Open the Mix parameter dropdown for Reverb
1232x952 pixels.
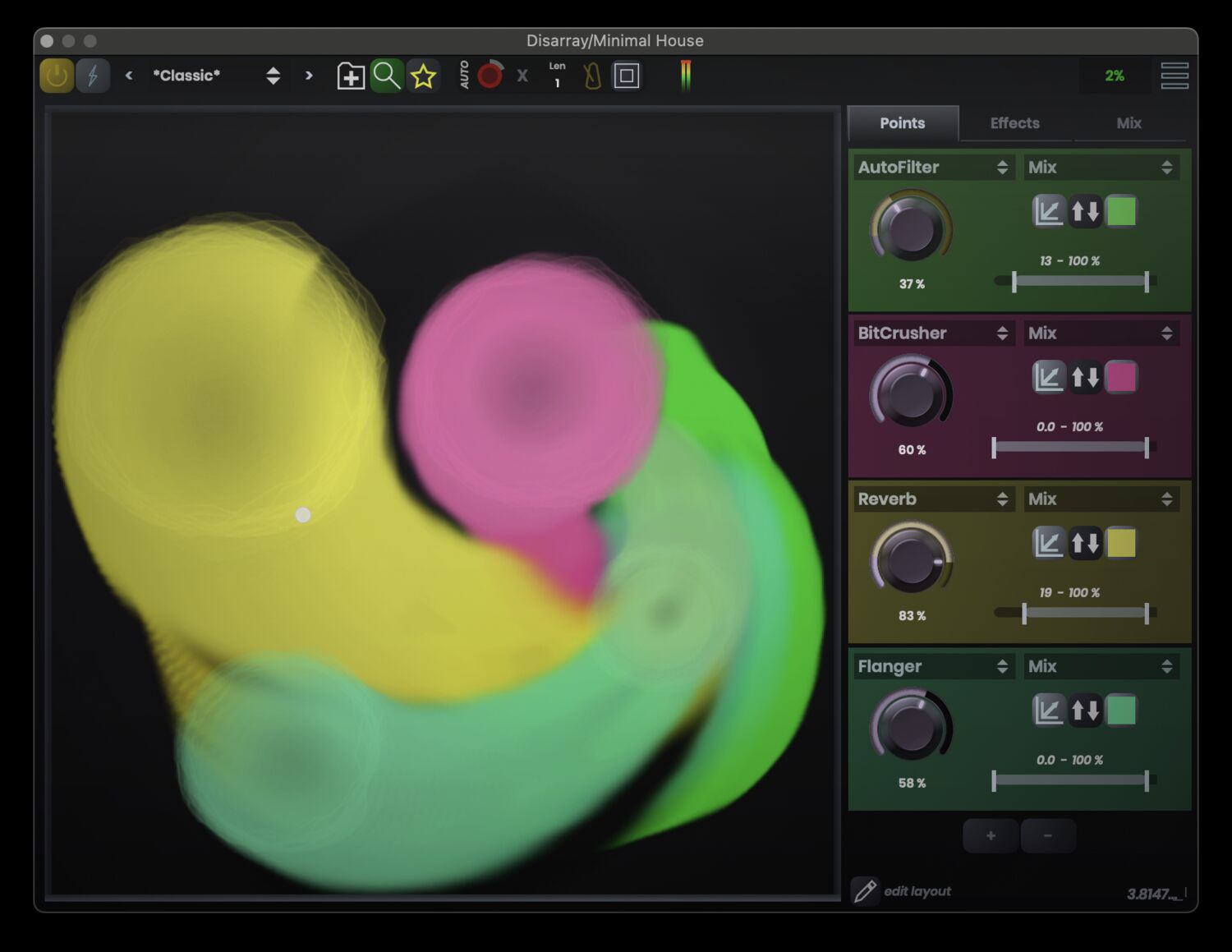1101,499
